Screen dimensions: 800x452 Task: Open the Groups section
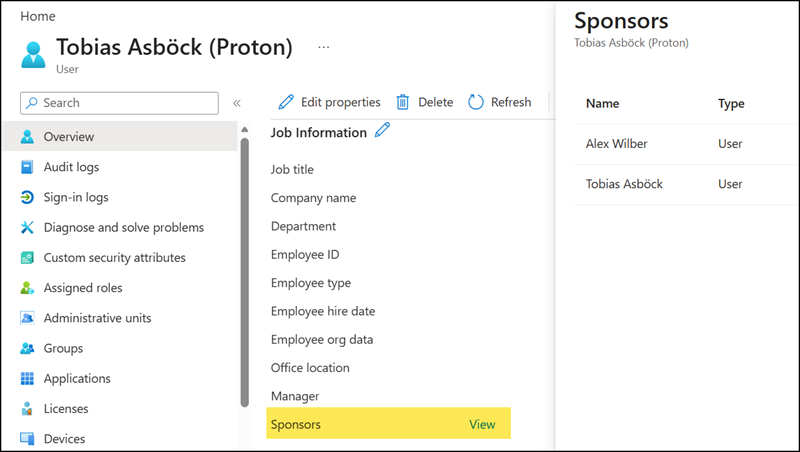(x=63, y=348)
